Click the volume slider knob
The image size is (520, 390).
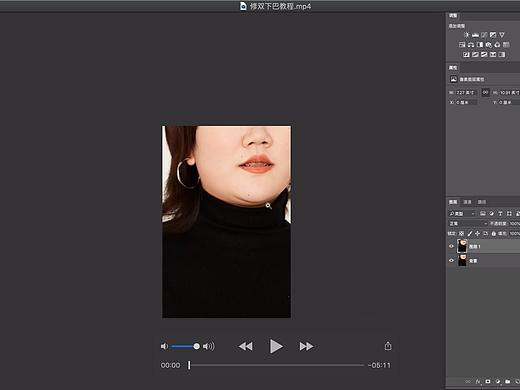pos(196,346)
